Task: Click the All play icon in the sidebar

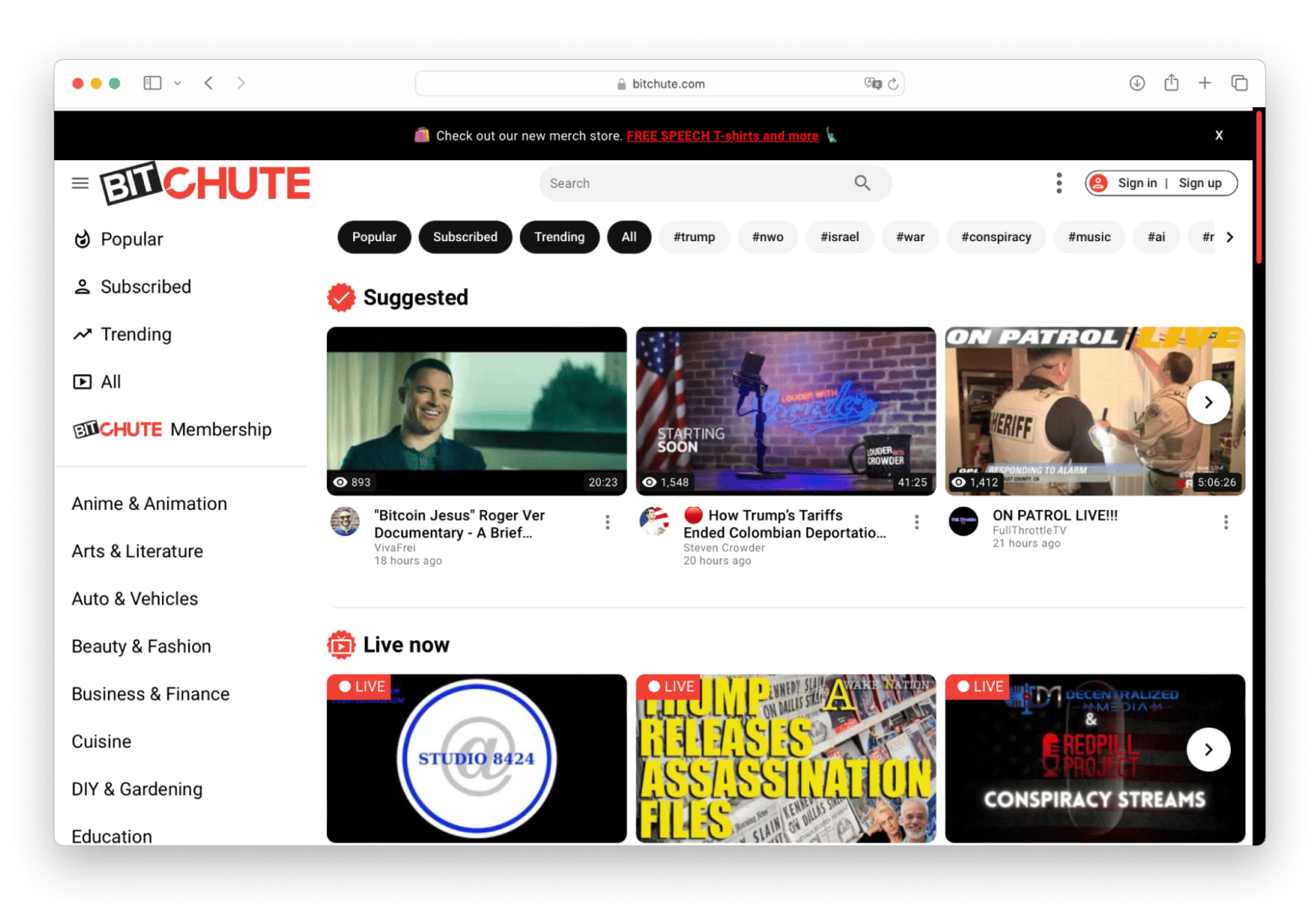Action: [x=82, y=382]
